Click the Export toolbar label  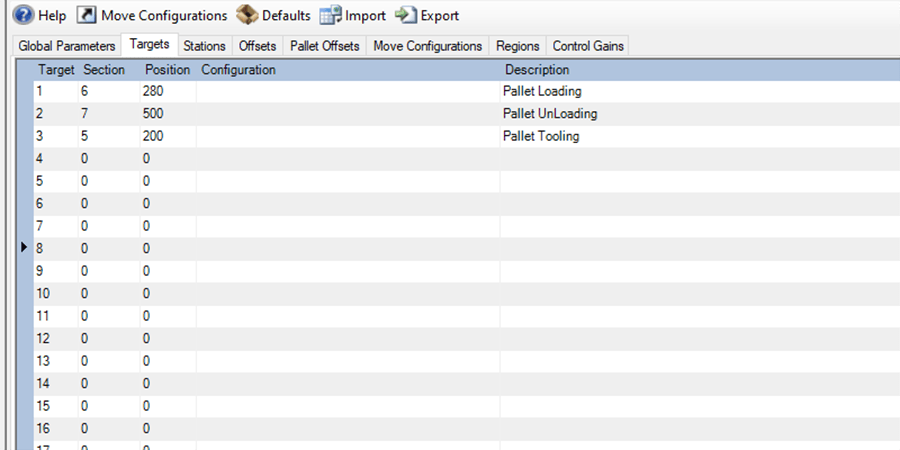440,16
